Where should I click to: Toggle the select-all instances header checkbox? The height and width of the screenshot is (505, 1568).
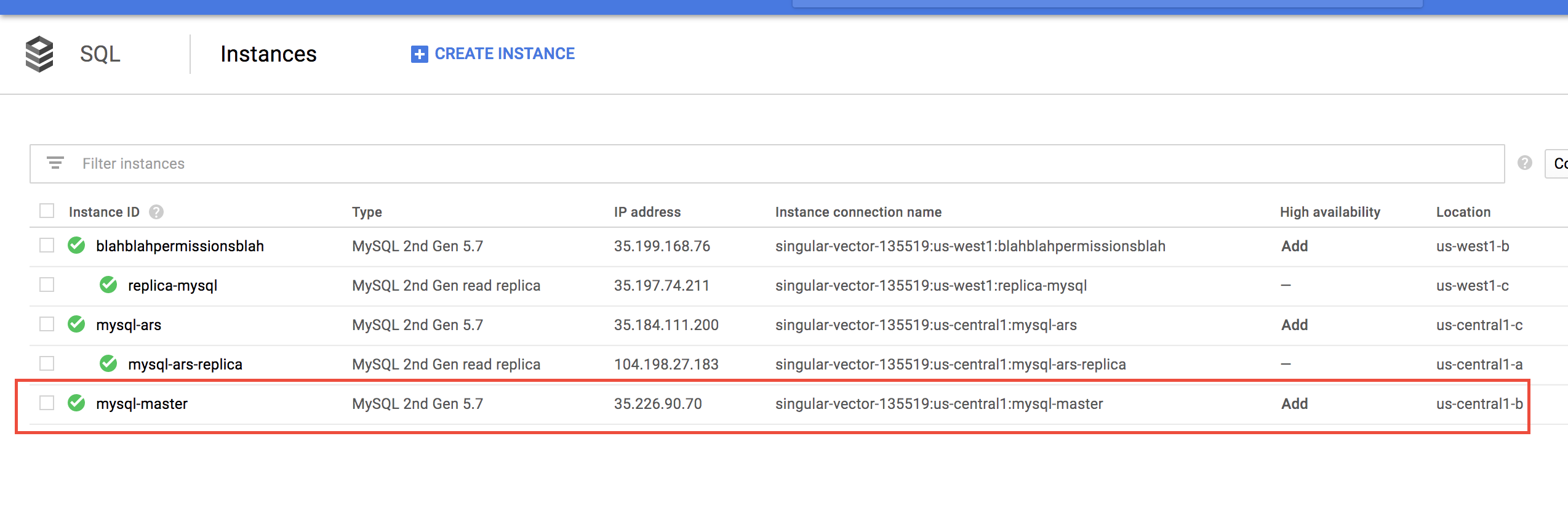click(x=47, y=211)
